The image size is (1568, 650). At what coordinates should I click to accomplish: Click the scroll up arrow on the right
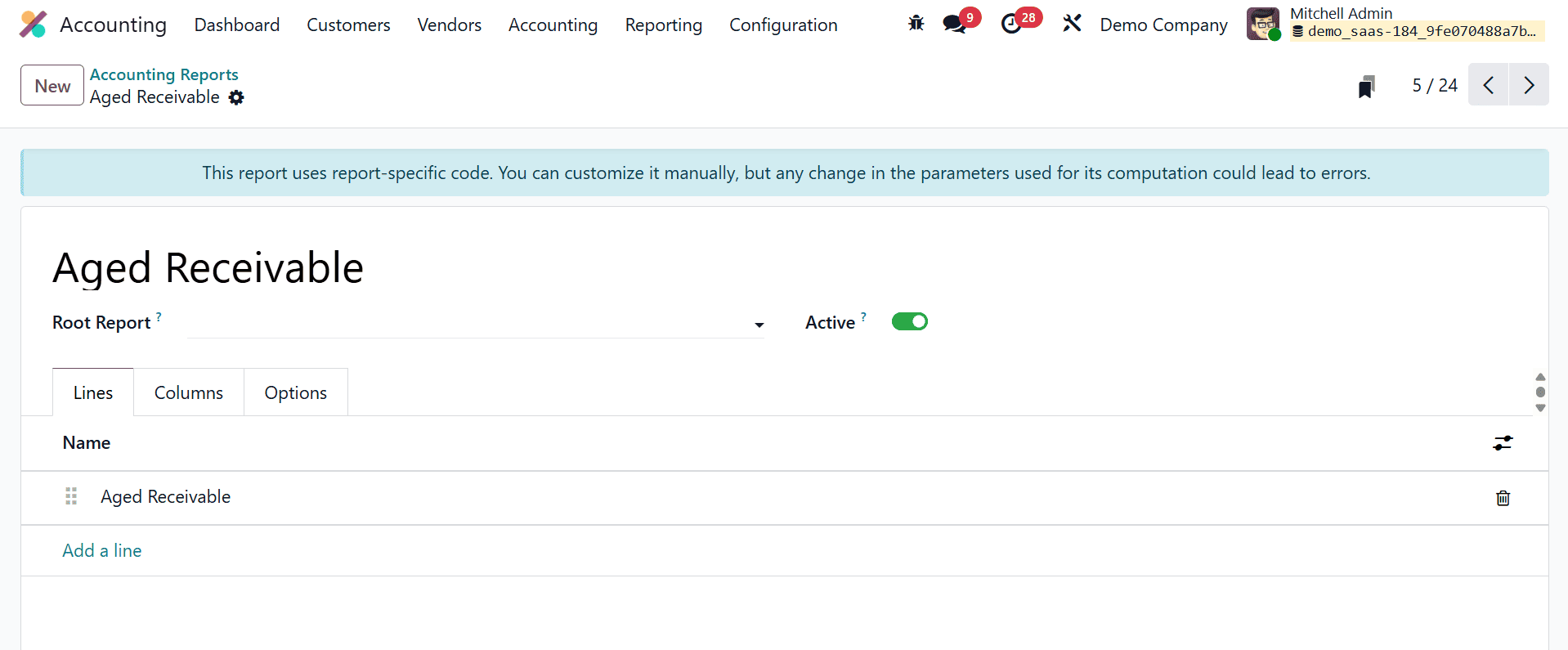coord(1540,377)
